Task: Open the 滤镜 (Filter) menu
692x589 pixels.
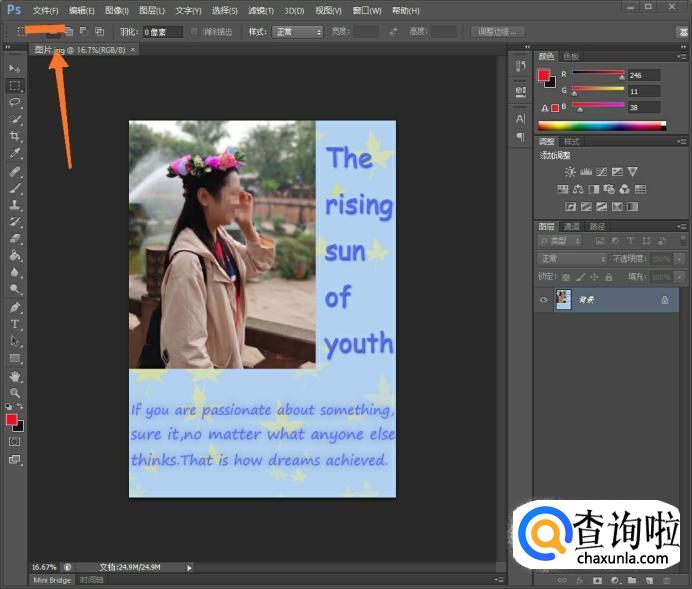Action: tap(260, 10)
